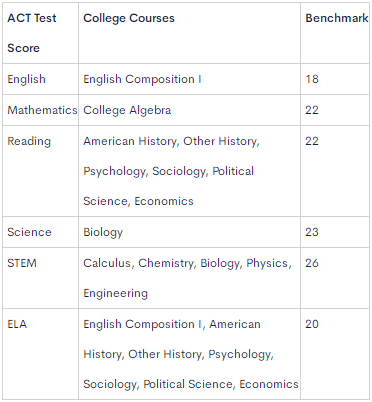Select benchmark value 18

coord(312,79)
